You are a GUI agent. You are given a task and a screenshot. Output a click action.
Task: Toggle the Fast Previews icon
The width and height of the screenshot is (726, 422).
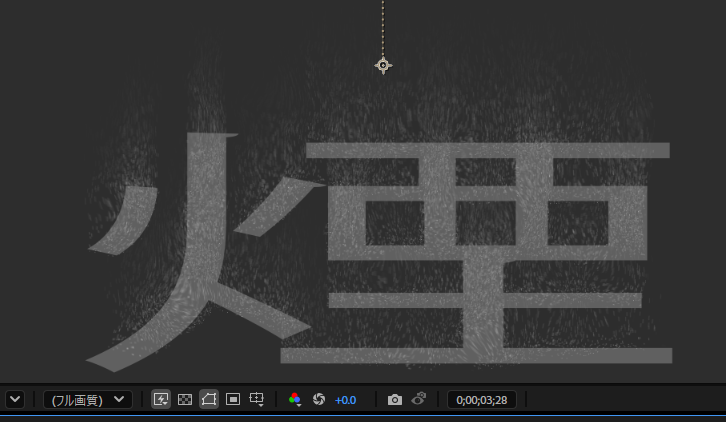[x=161, y=399]
